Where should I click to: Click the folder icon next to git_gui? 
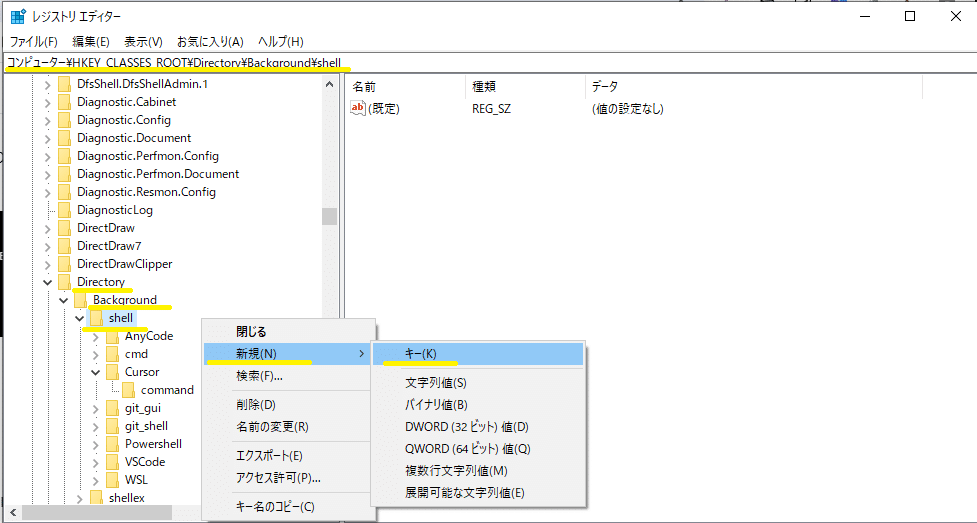coord(112,409)
